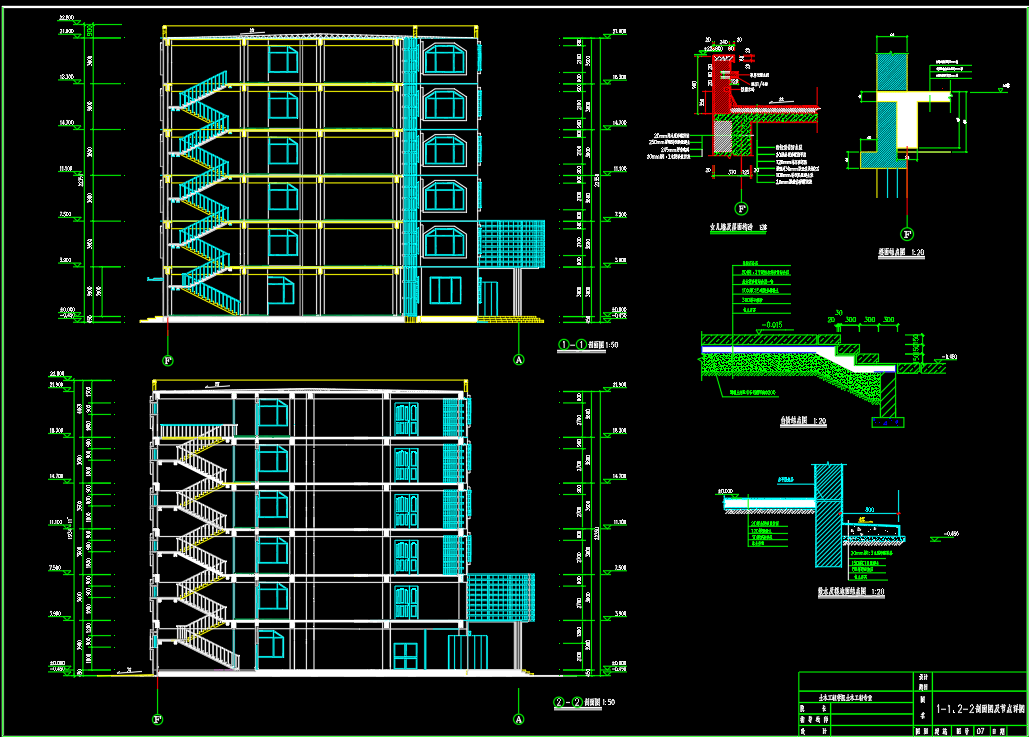Click axis bubble F under cyan wall detail

click(906, 235)
